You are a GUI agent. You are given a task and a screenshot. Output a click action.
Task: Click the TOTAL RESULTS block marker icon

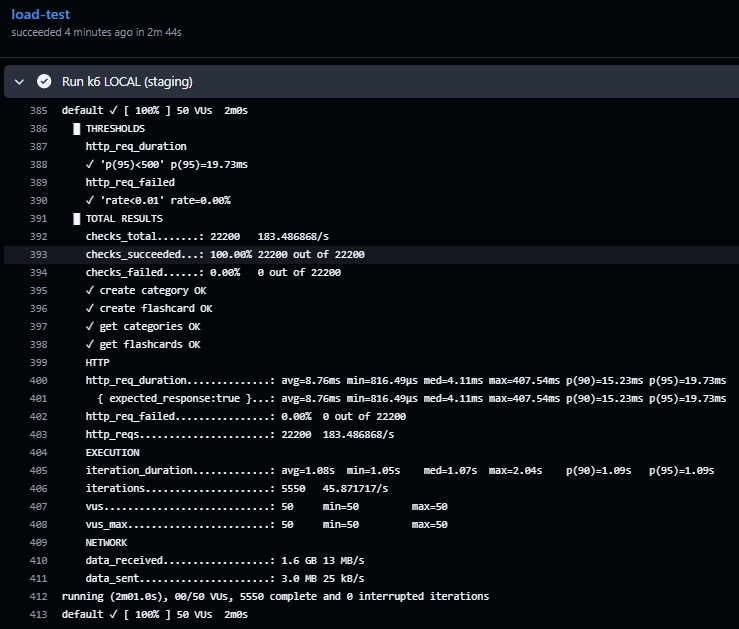coord(77,219)
